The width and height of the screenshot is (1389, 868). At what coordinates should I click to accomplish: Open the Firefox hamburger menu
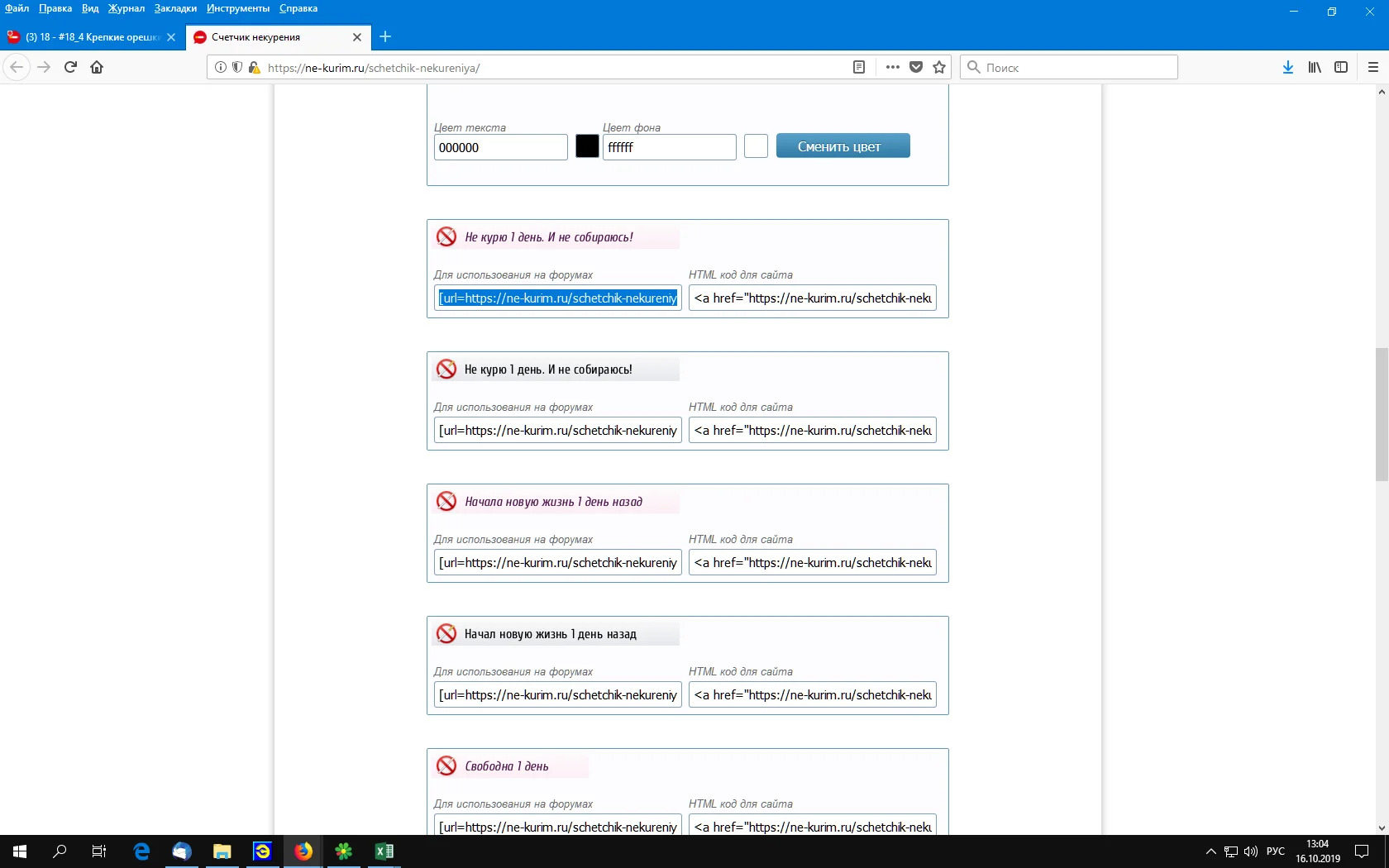click(x=1373, y=67)
